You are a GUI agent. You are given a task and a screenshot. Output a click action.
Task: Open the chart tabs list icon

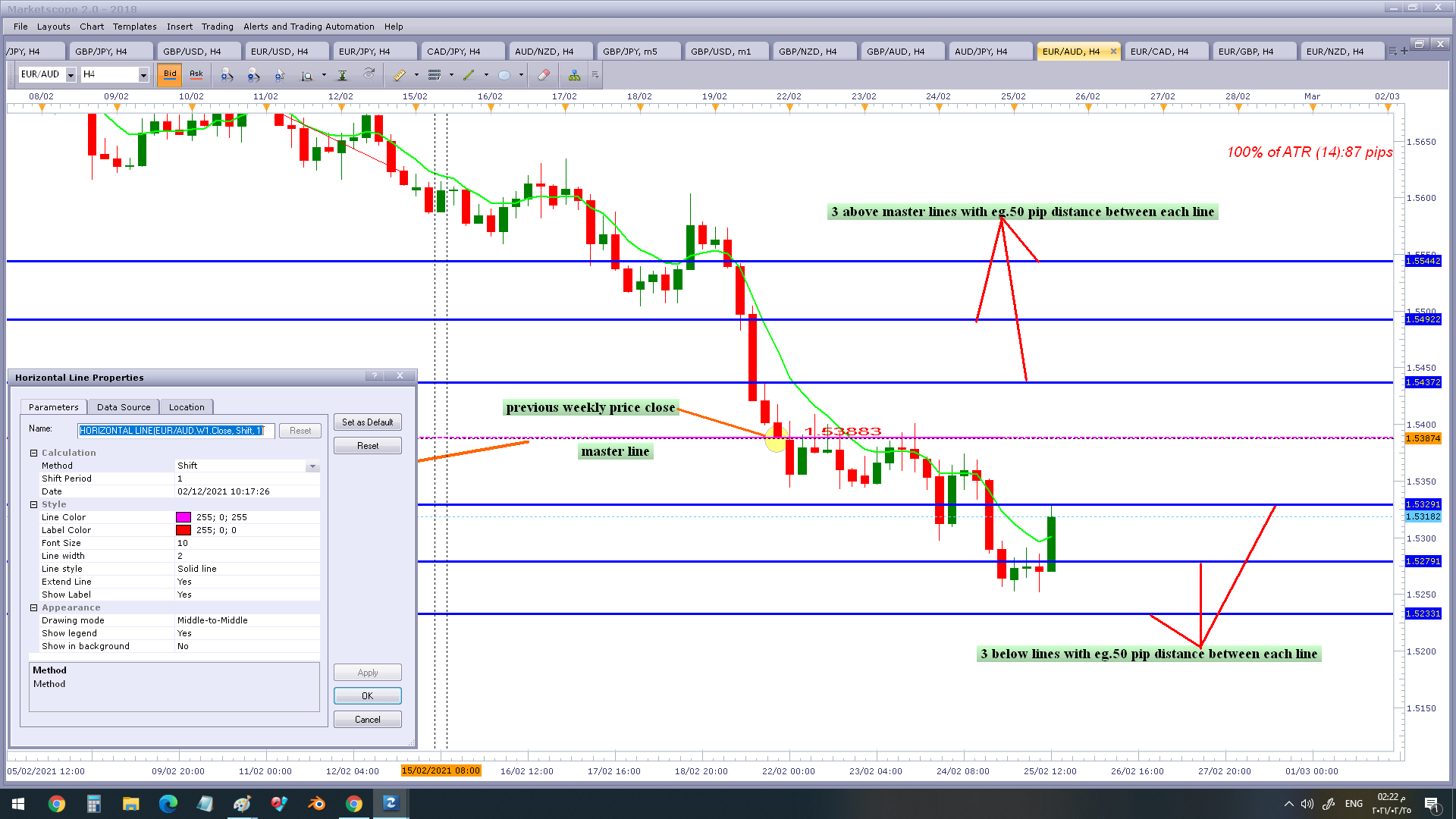click(1392, 51)
